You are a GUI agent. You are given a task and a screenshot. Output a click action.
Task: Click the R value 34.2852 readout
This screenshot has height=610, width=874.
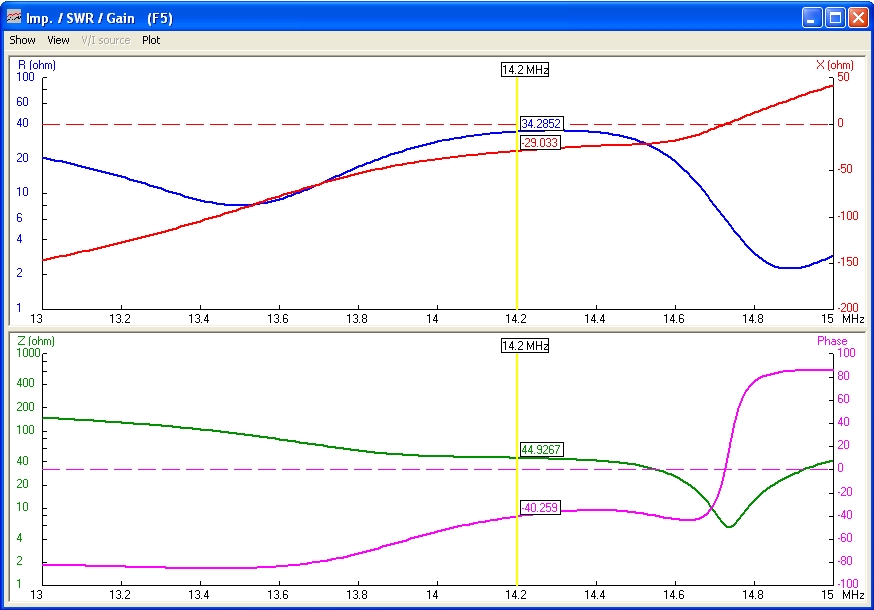tap(541, 123)
